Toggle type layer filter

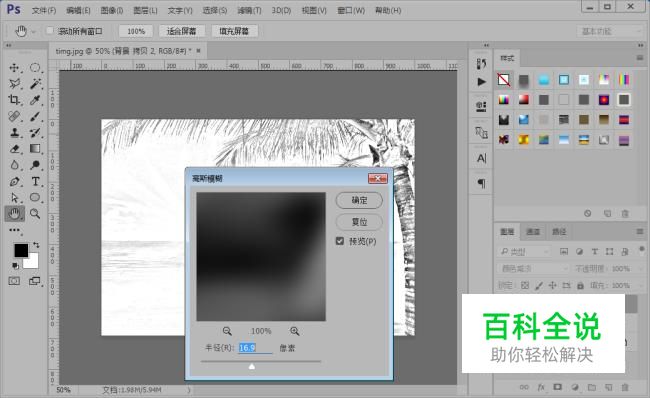point(594,252)
